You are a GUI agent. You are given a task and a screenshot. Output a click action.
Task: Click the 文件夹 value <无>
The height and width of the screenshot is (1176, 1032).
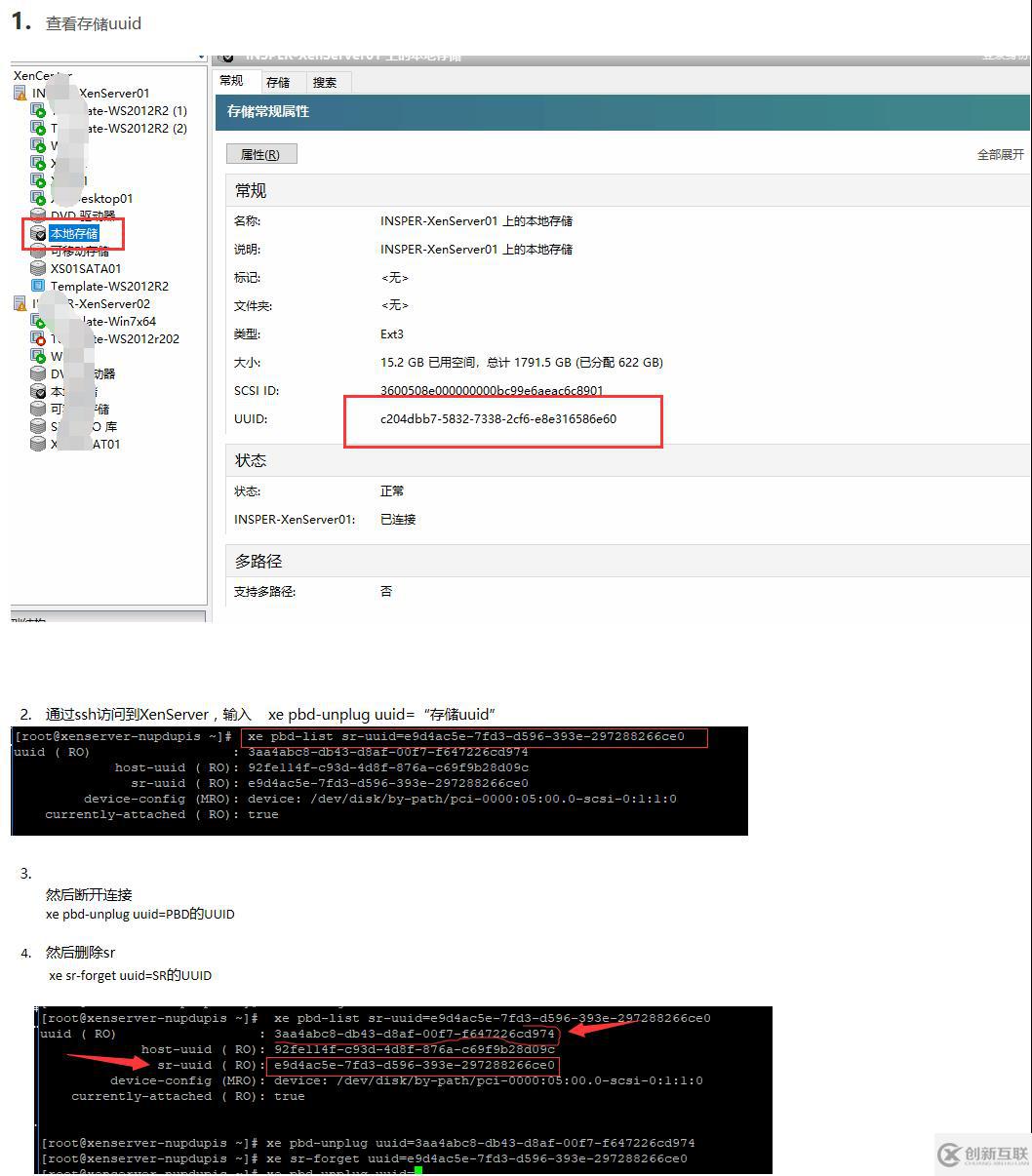pos(395,306)
